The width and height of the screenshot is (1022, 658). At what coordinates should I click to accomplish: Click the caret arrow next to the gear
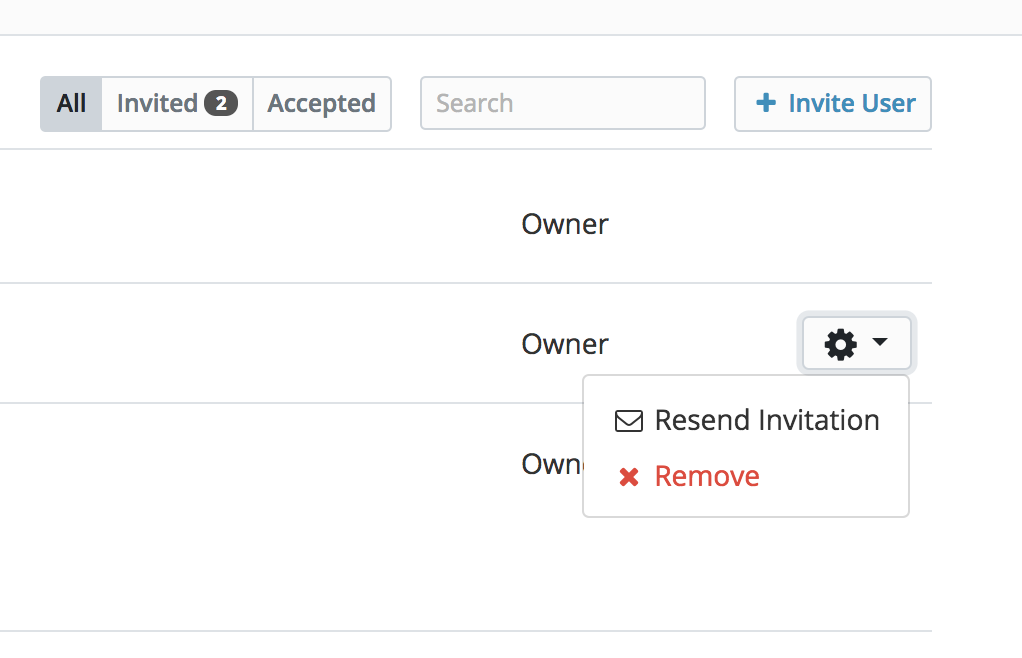click(x=880, y=341)
